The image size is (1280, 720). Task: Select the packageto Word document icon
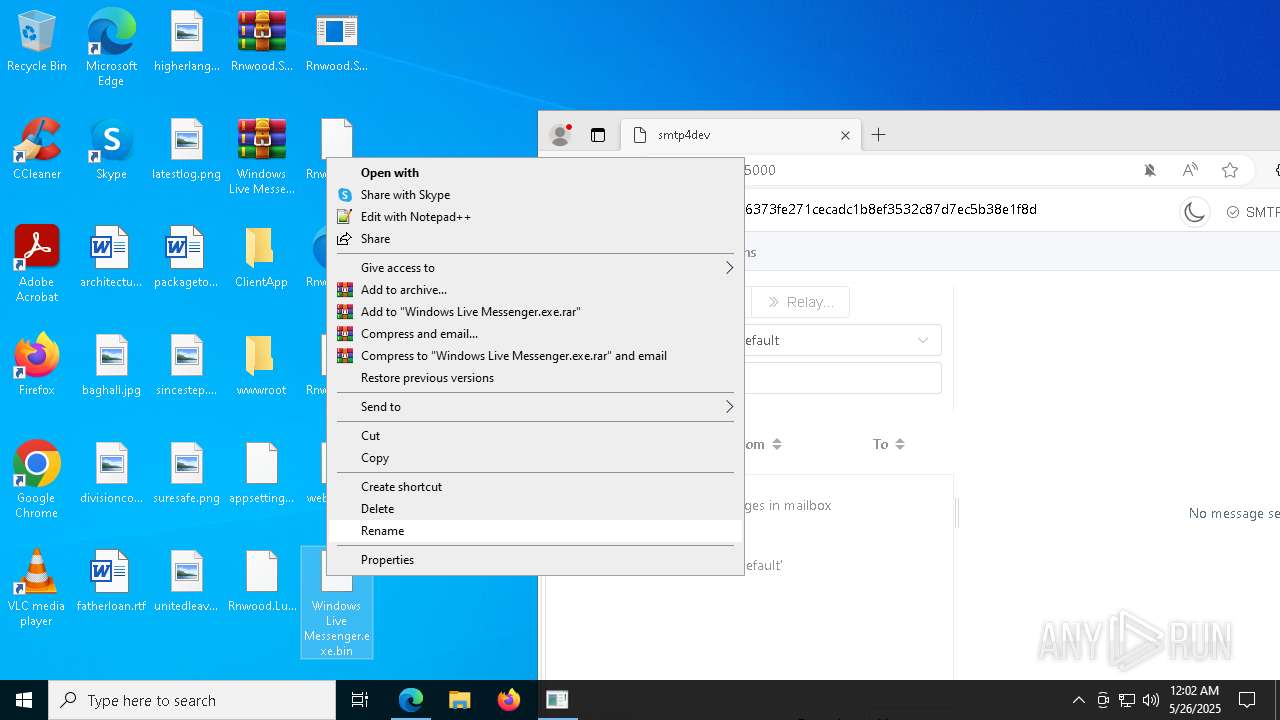tap(187, 258)
